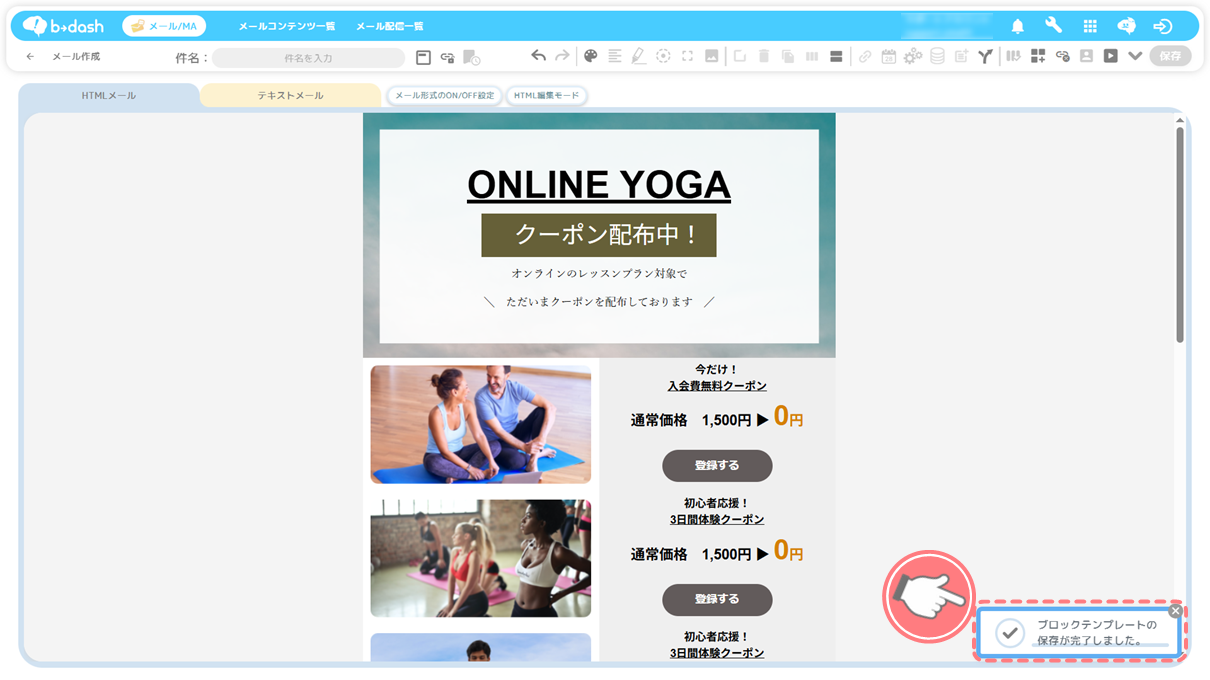Open the chat support icon
The width and height of the screenshot is (1210, 680).
(x=1126, y=26)
